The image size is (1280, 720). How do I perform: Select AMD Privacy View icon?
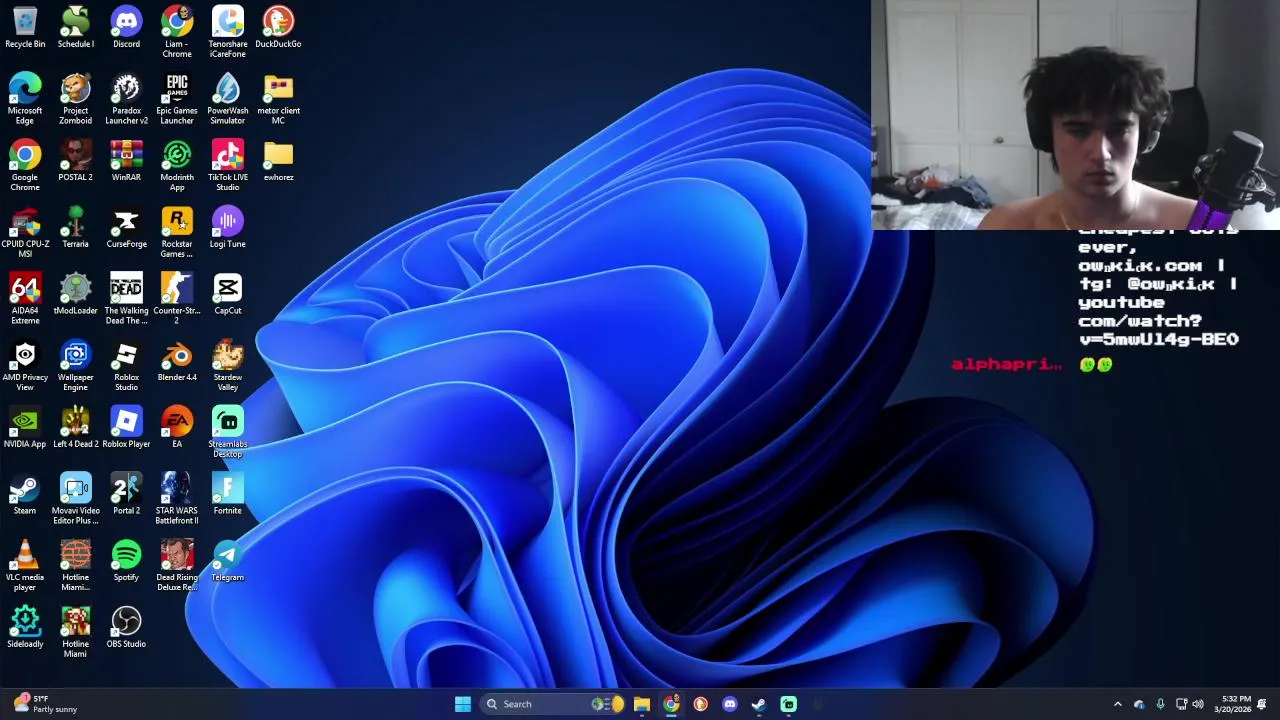tap(25, 366)
